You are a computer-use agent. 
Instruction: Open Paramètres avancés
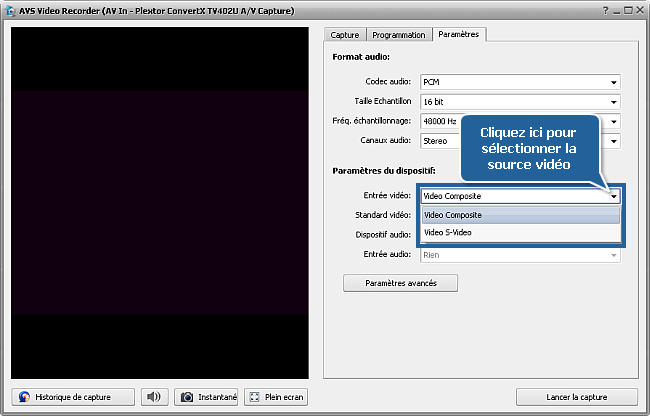pyautogui.click(x=400, y=283)
